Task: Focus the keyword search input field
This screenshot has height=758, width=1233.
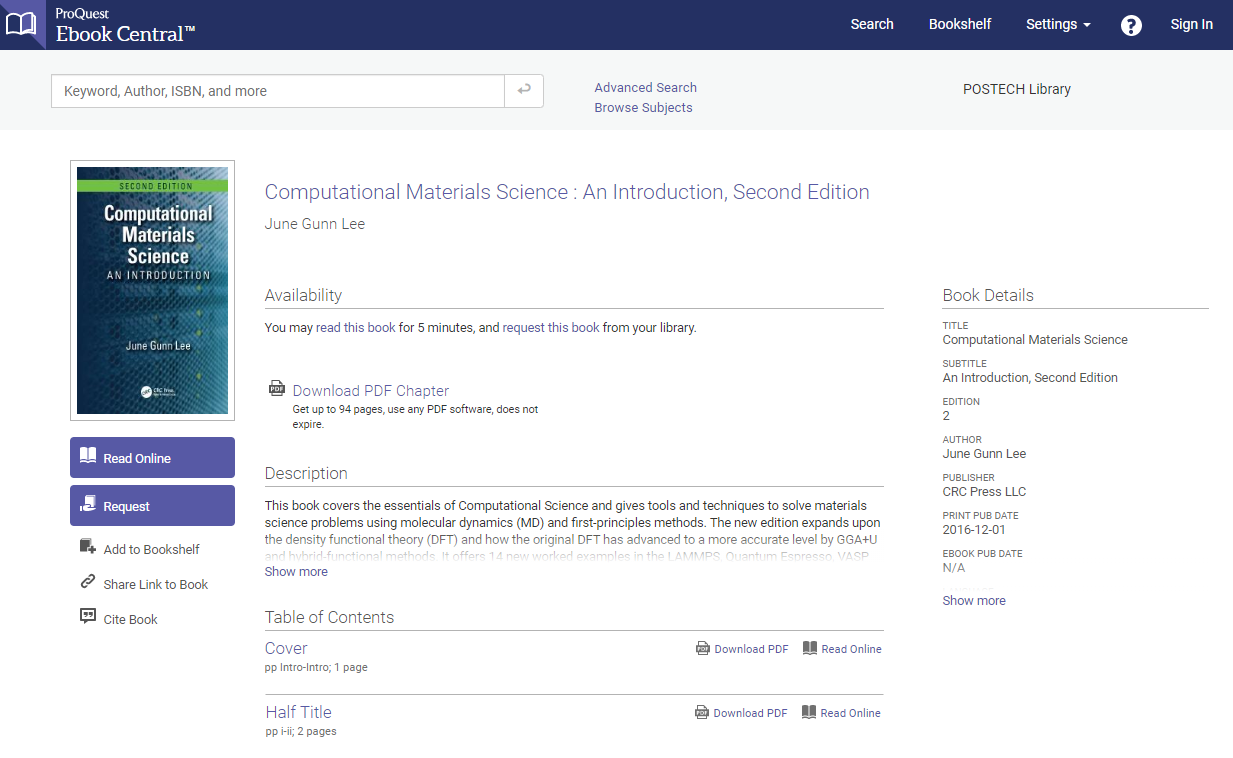Action: (278, 91)
